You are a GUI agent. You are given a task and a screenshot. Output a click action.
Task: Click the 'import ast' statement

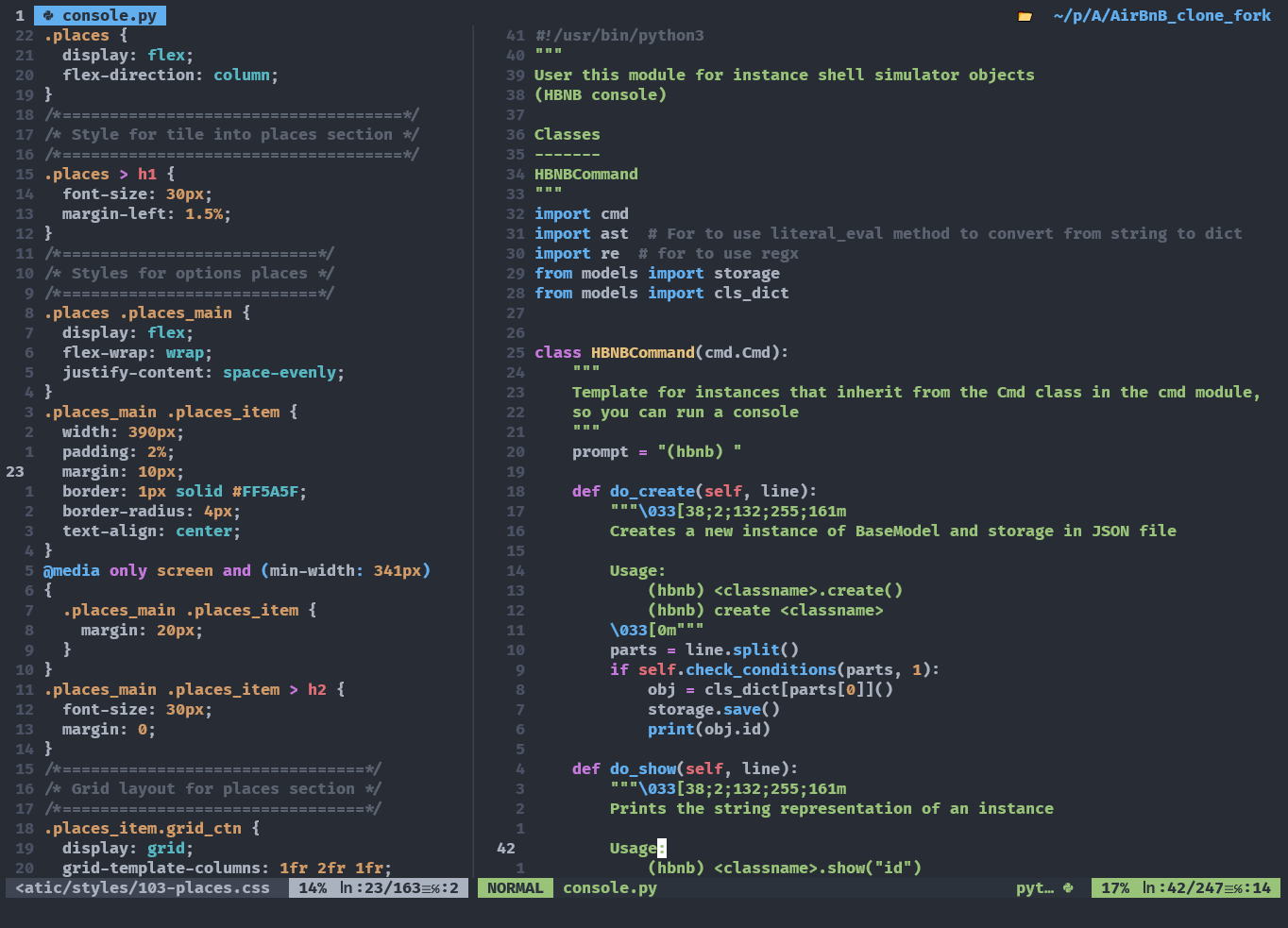click(x=582, y=234)
